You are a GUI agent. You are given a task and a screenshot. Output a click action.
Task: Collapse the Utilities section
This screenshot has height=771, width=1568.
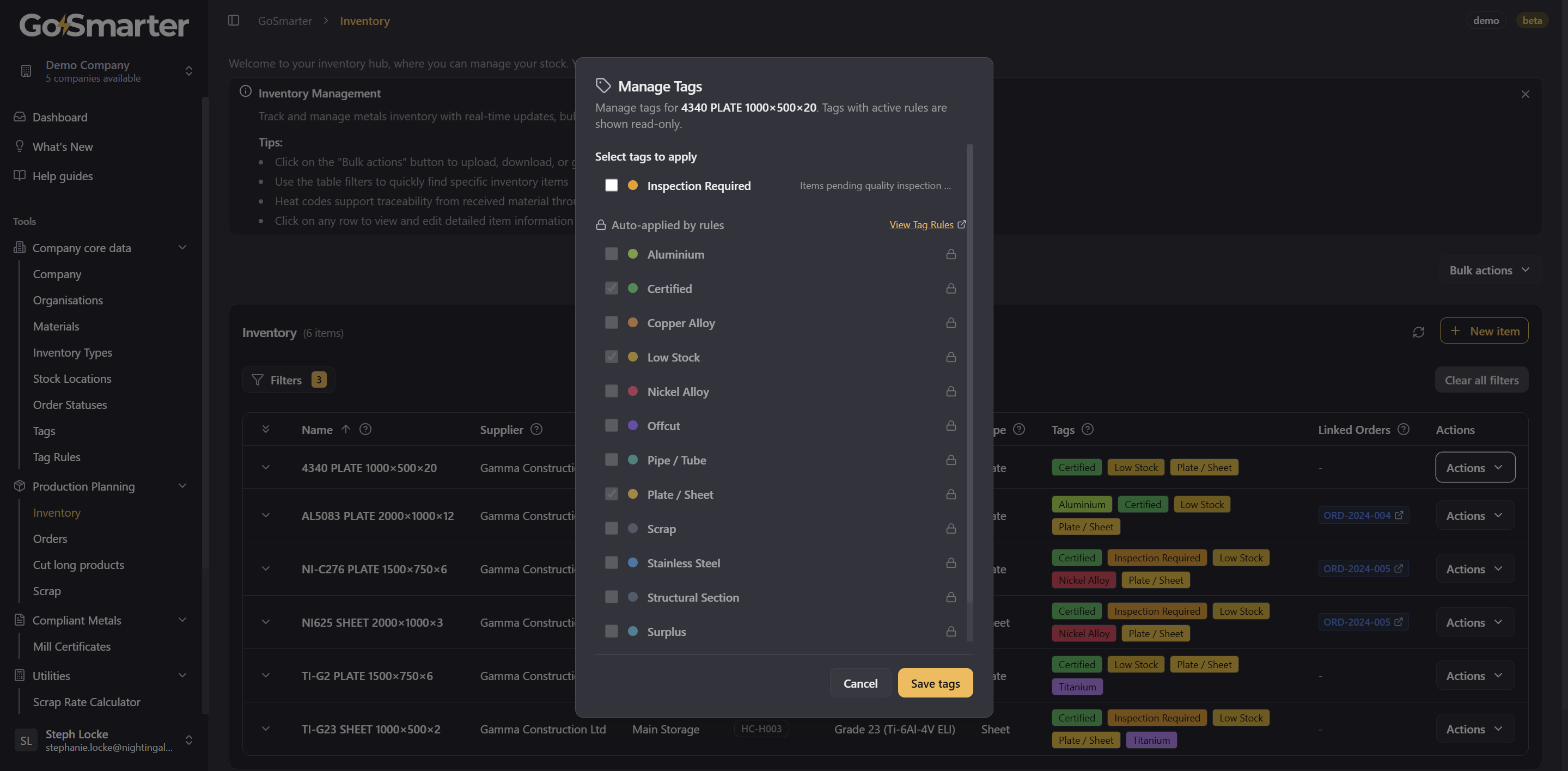click(x=182, y=676)
